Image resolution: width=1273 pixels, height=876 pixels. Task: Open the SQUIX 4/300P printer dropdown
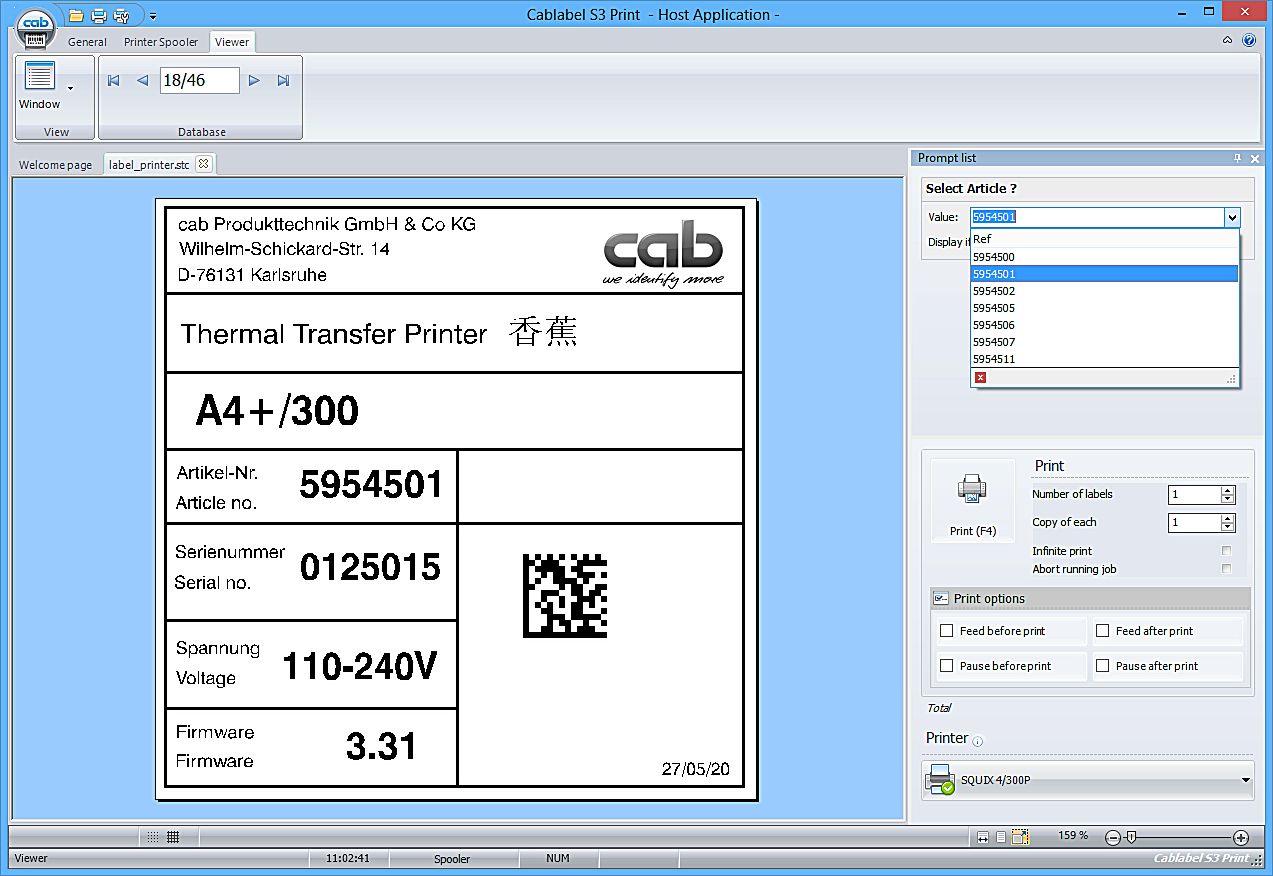1087,780
